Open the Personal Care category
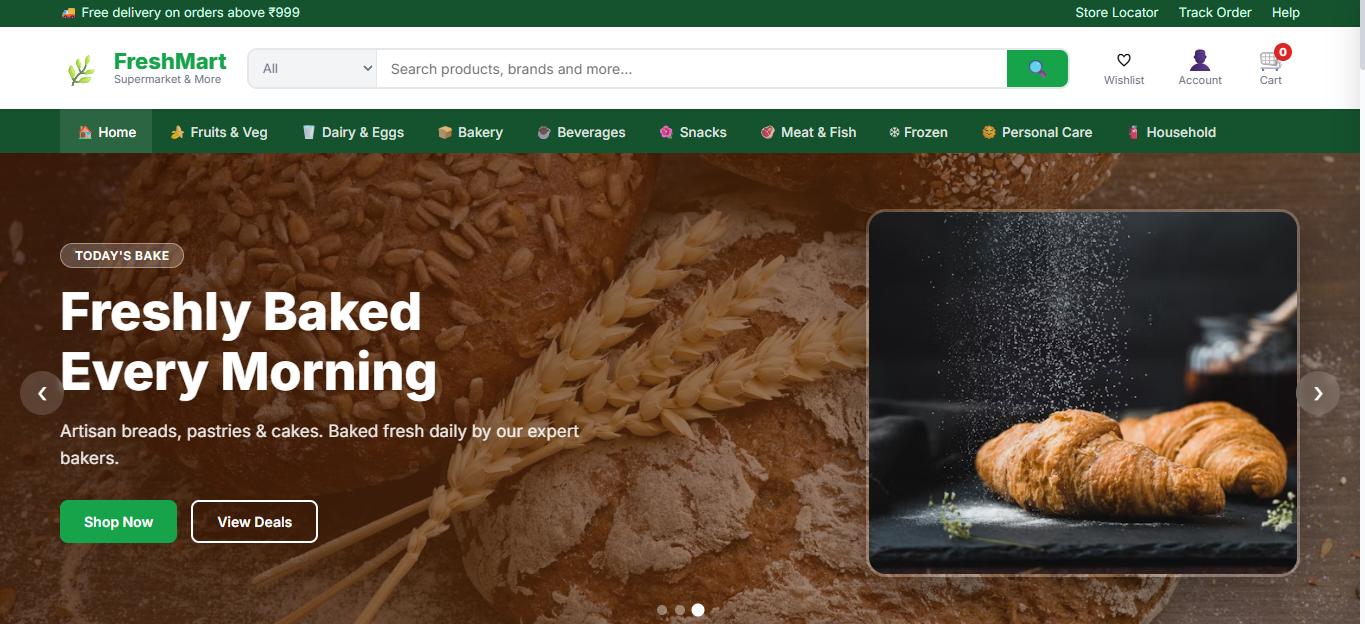The image size is (1365, 624). click(1037, 132)
